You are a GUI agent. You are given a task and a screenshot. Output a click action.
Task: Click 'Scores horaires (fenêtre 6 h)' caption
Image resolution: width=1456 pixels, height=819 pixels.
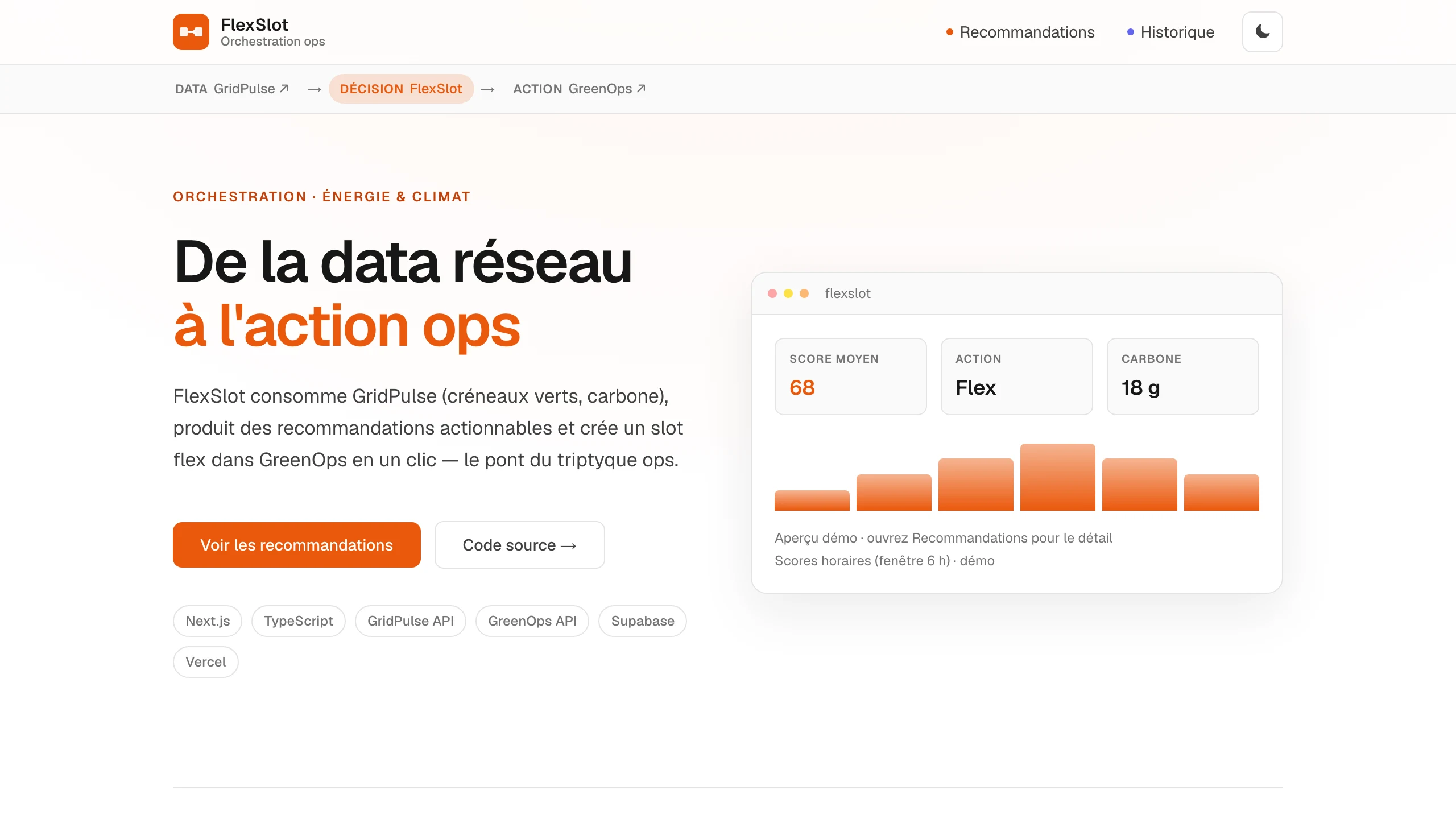[884, 561]
